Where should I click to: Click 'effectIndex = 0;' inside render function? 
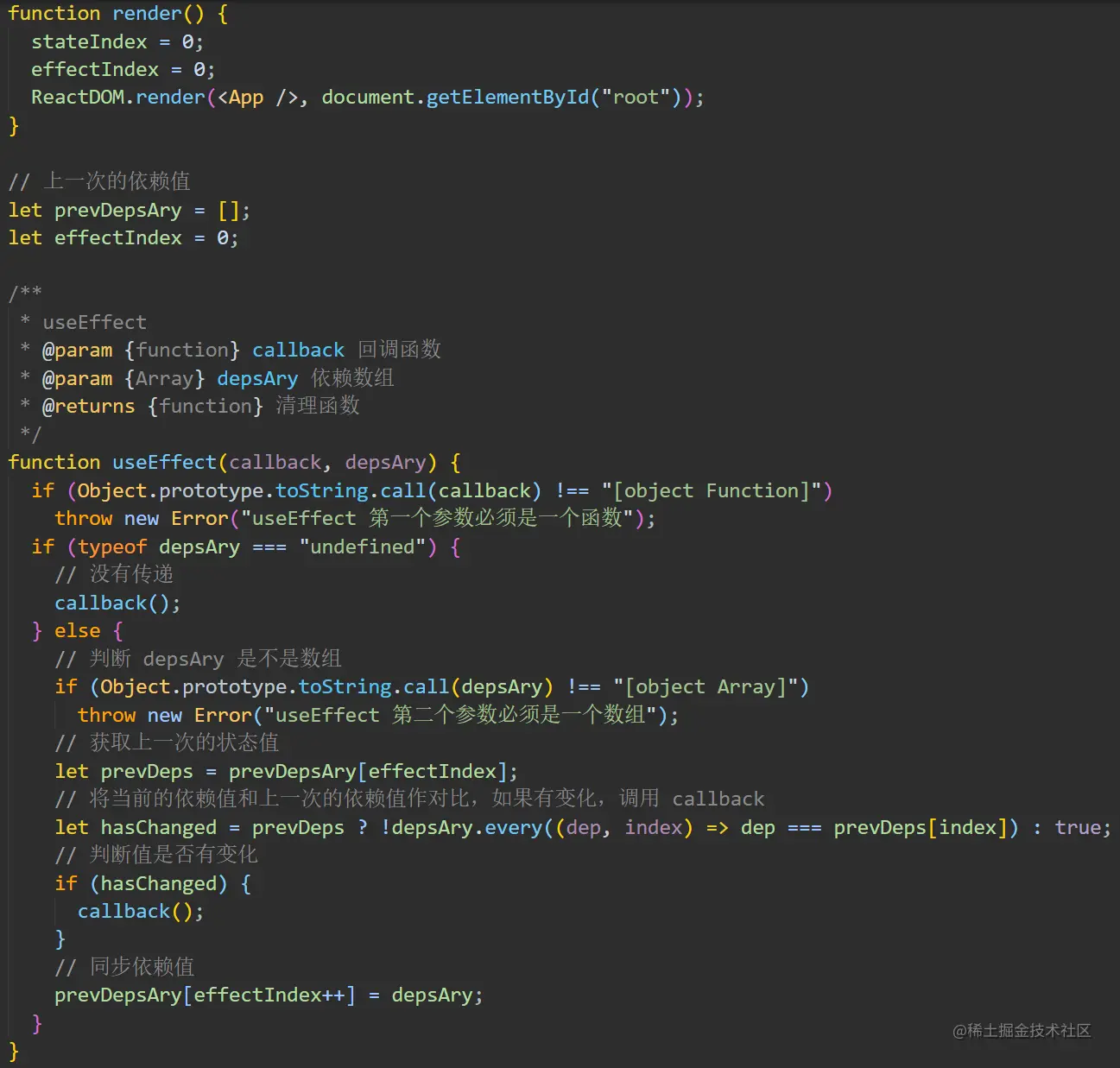[123, 69]
